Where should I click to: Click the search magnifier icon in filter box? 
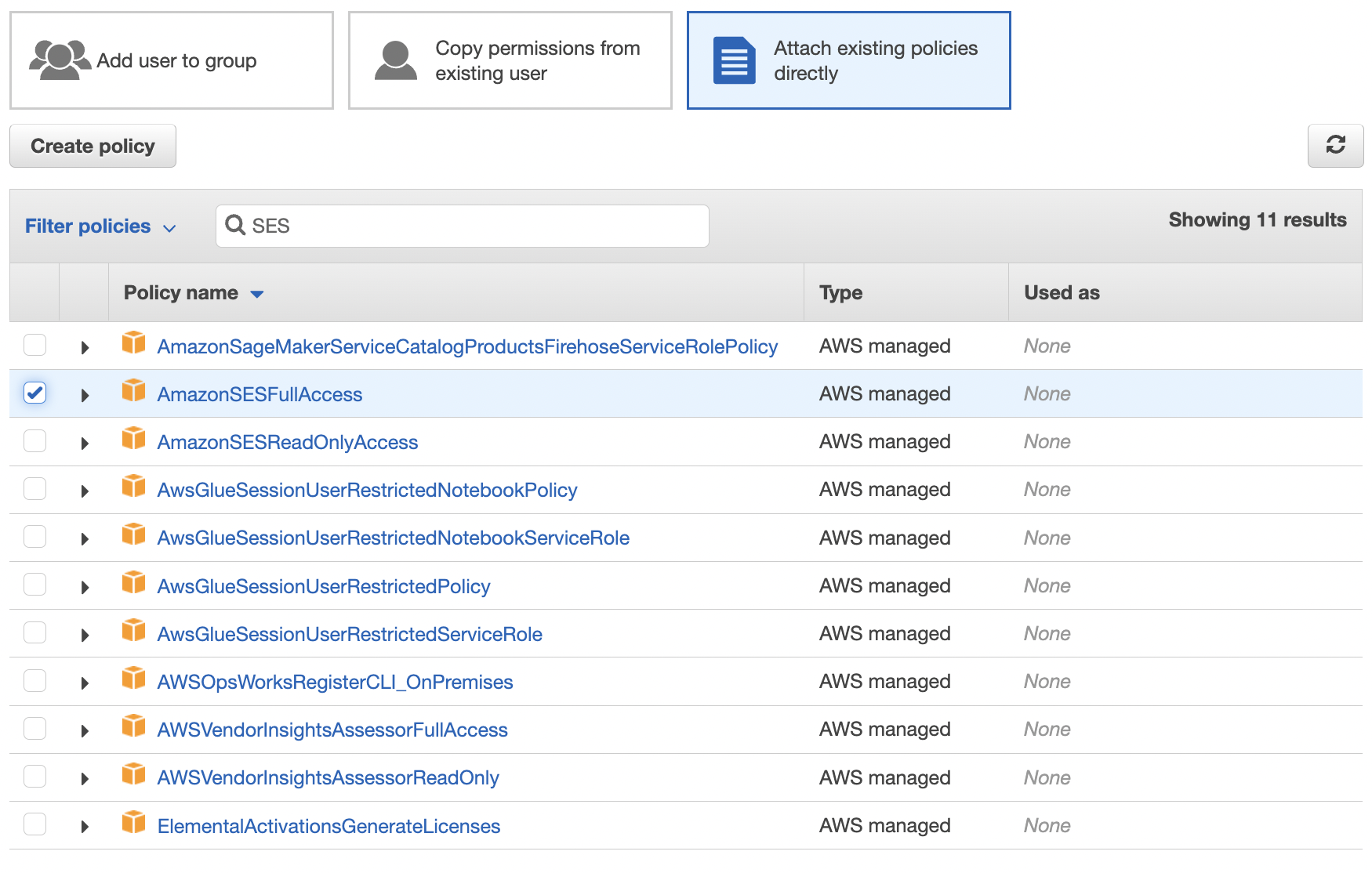(x=235, y=226)
